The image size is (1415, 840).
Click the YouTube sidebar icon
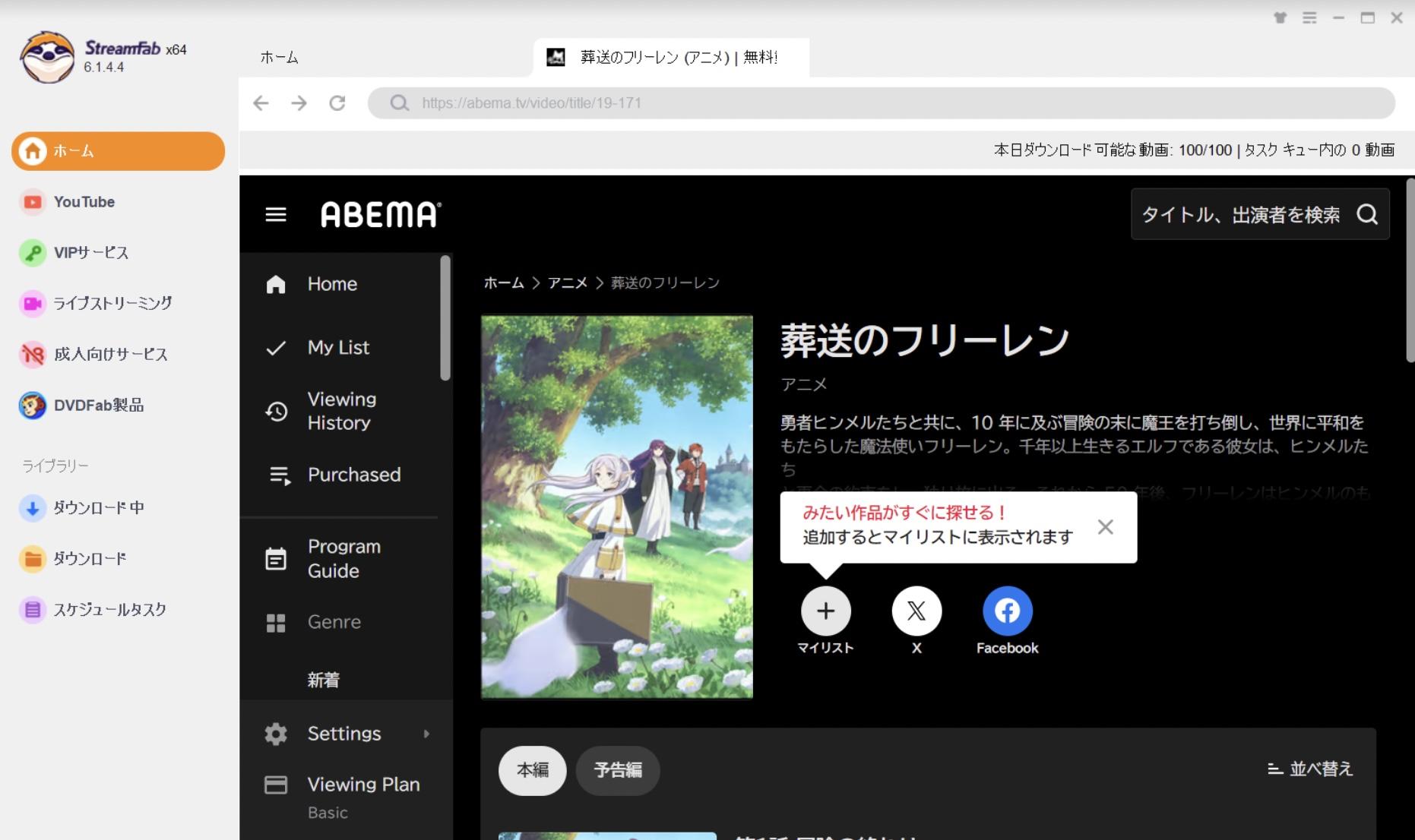(33, 202)
